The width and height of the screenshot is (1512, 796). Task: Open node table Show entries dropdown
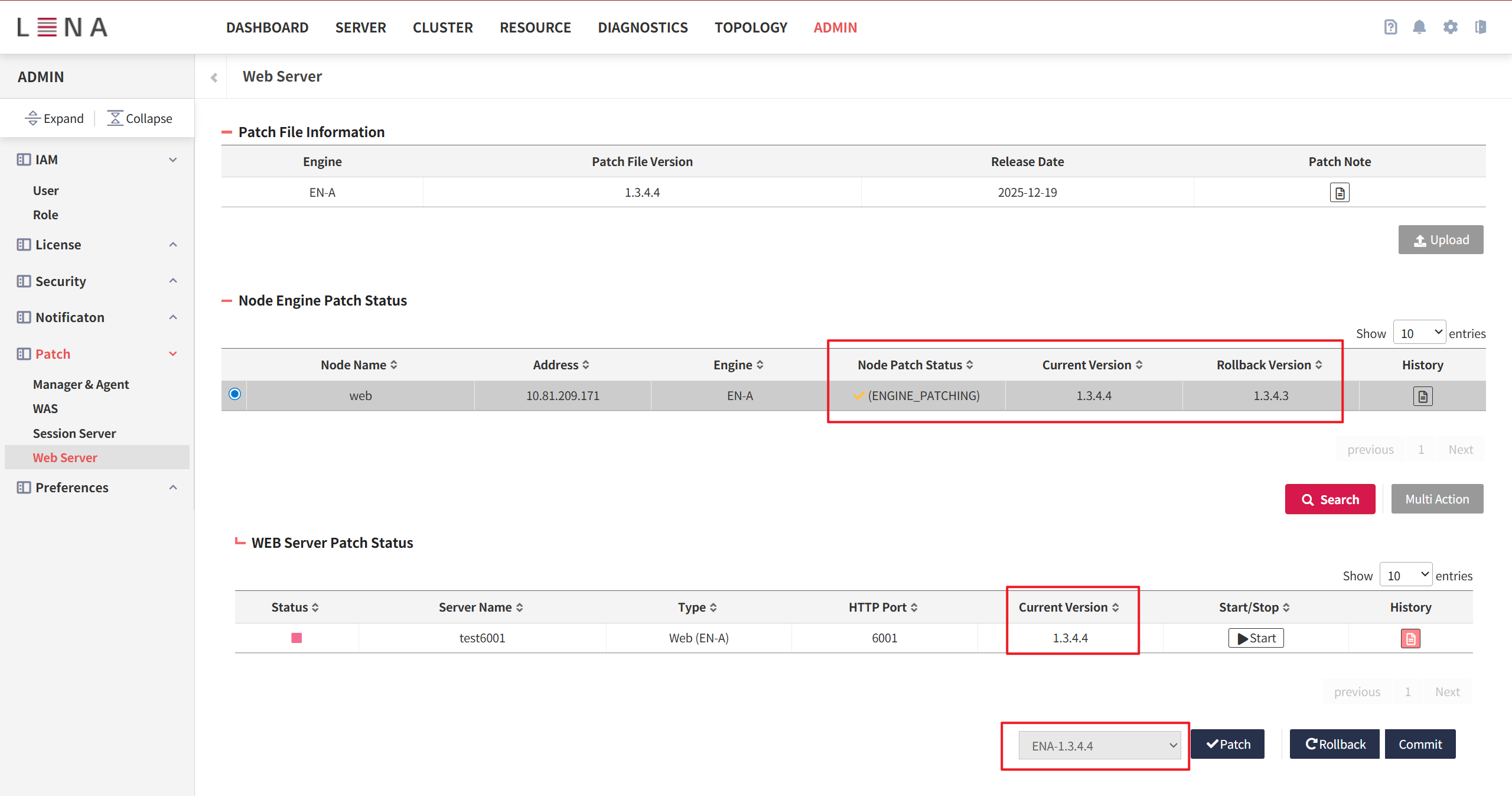(x=1419, y=333)
